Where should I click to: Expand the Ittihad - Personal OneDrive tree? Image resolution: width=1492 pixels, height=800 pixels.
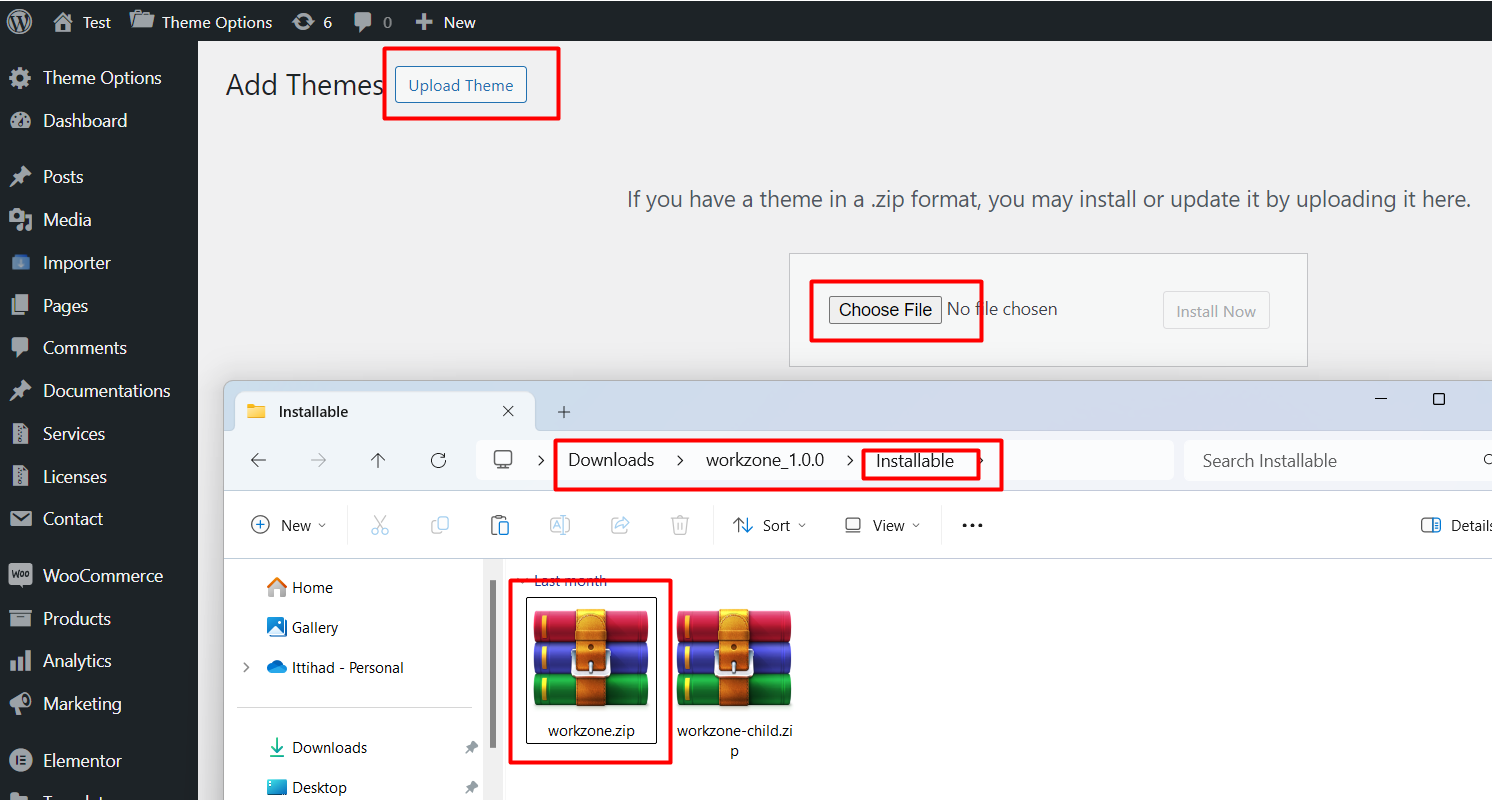[x=246, y=667]
